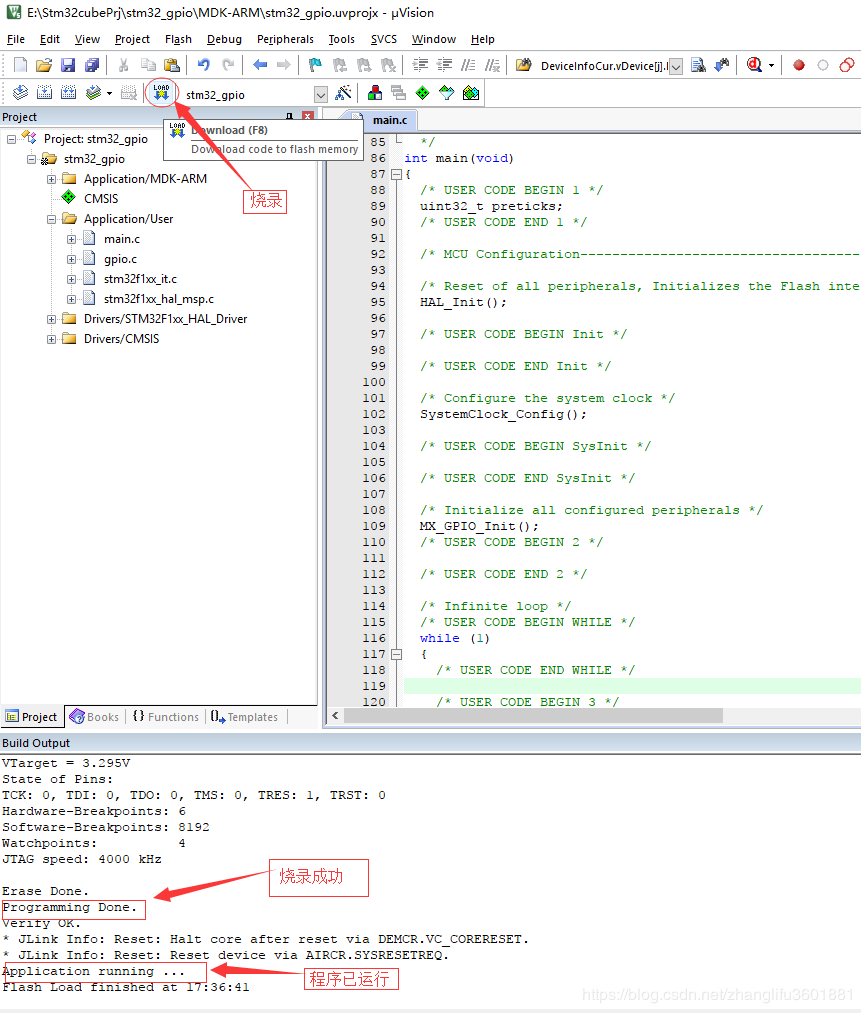Collapse the while loop block at line 117
The image size is (861, 1013).
point(397,654)
